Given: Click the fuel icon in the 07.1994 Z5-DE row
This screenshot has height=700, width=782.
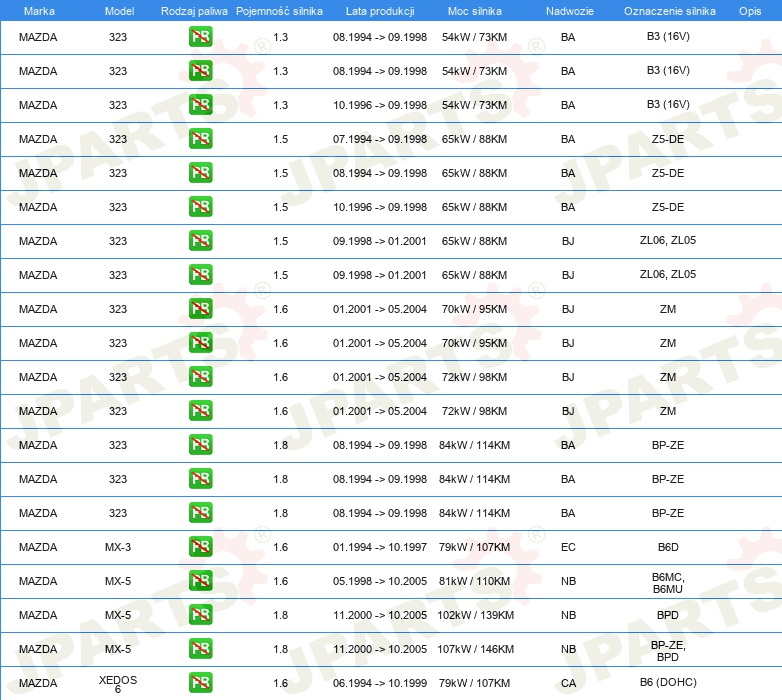Looking at the screenshot, I should point(200,139).
